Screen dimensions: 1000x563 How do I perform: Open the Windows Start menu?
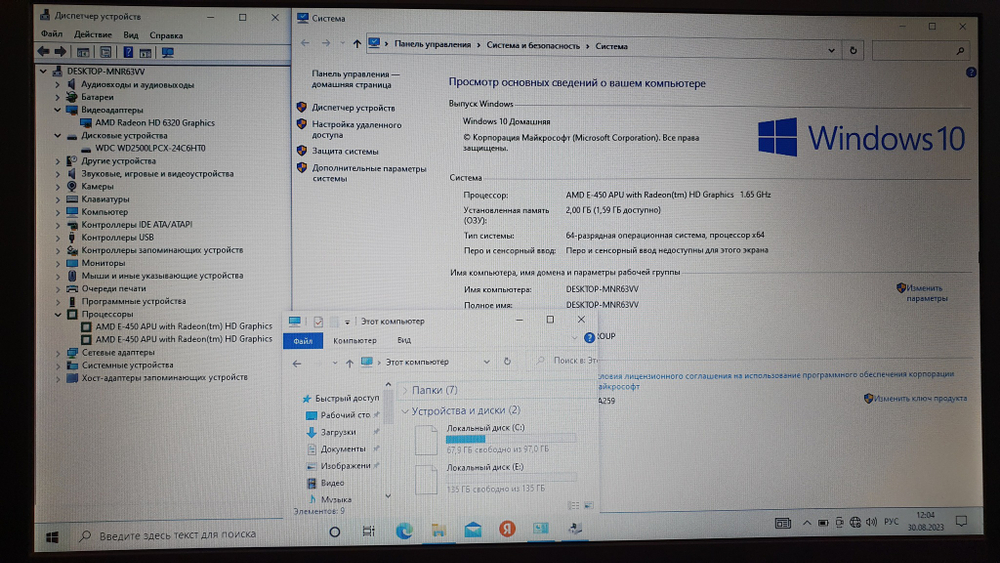[52, 537]
